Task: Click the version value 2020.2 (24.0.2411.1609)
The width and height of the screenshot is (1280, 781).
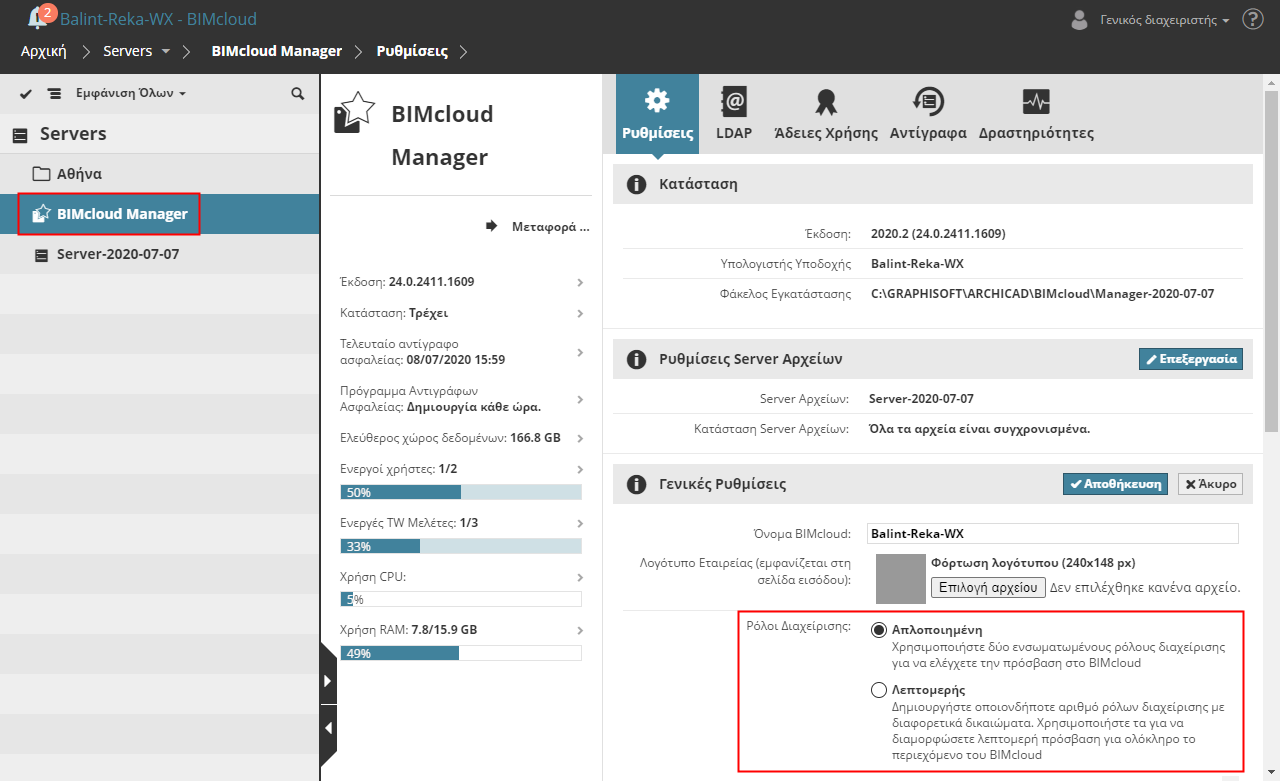Action: pos(938,234)
